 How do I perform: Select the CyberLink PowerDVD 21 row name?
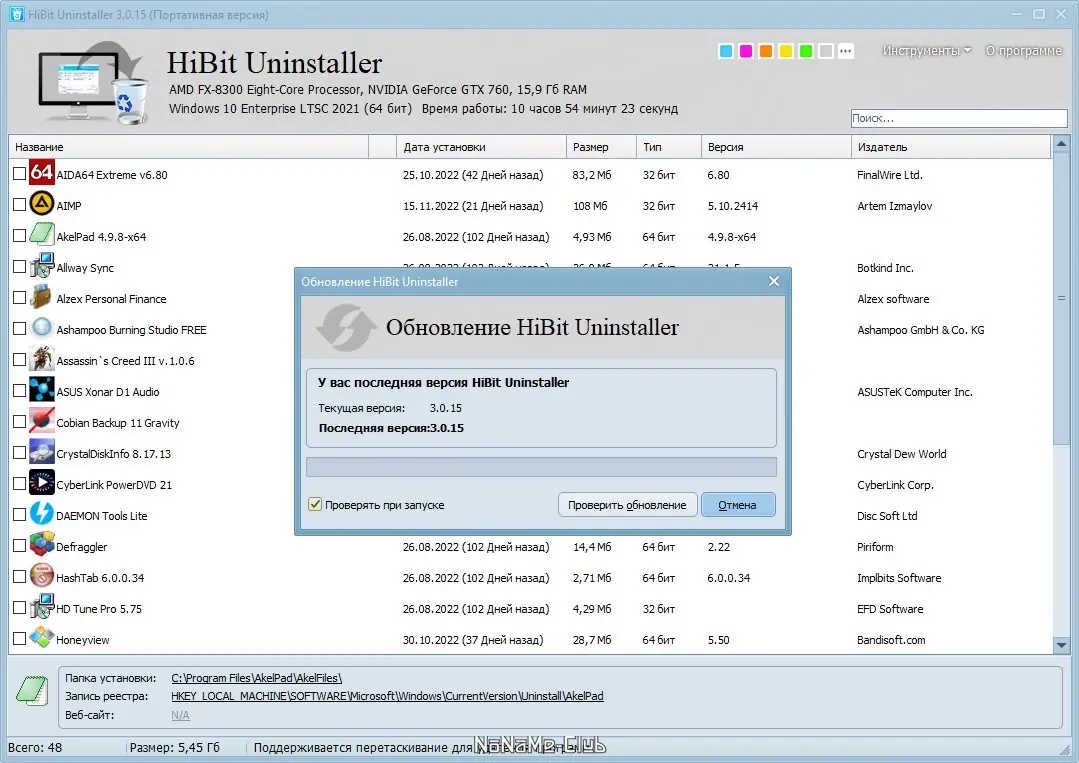click(x=114, y=484)
